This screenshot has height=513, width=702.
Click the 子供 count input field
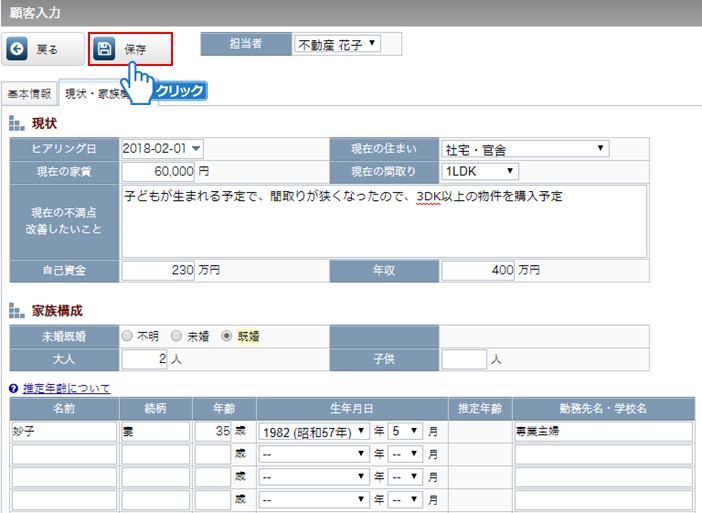click(464, 358)
